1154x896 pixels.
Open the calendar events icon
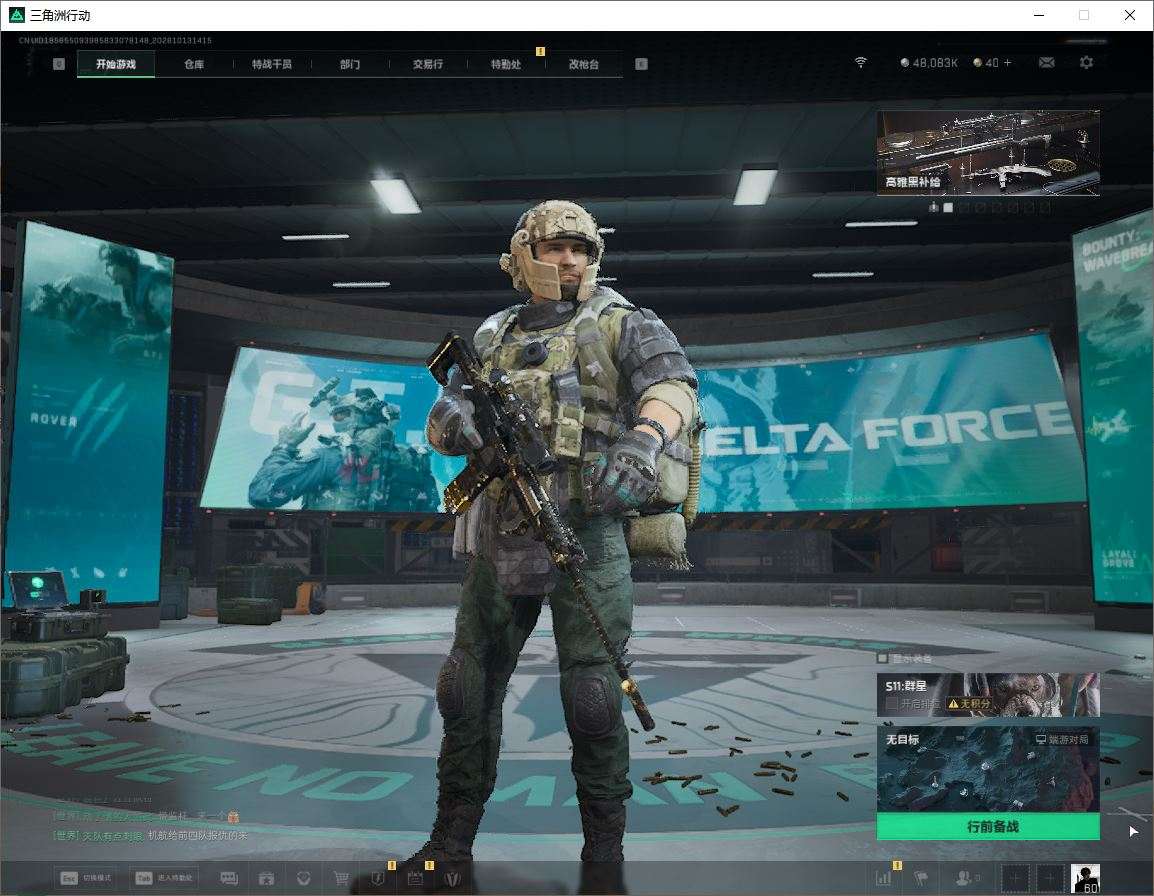coord(415,878)
